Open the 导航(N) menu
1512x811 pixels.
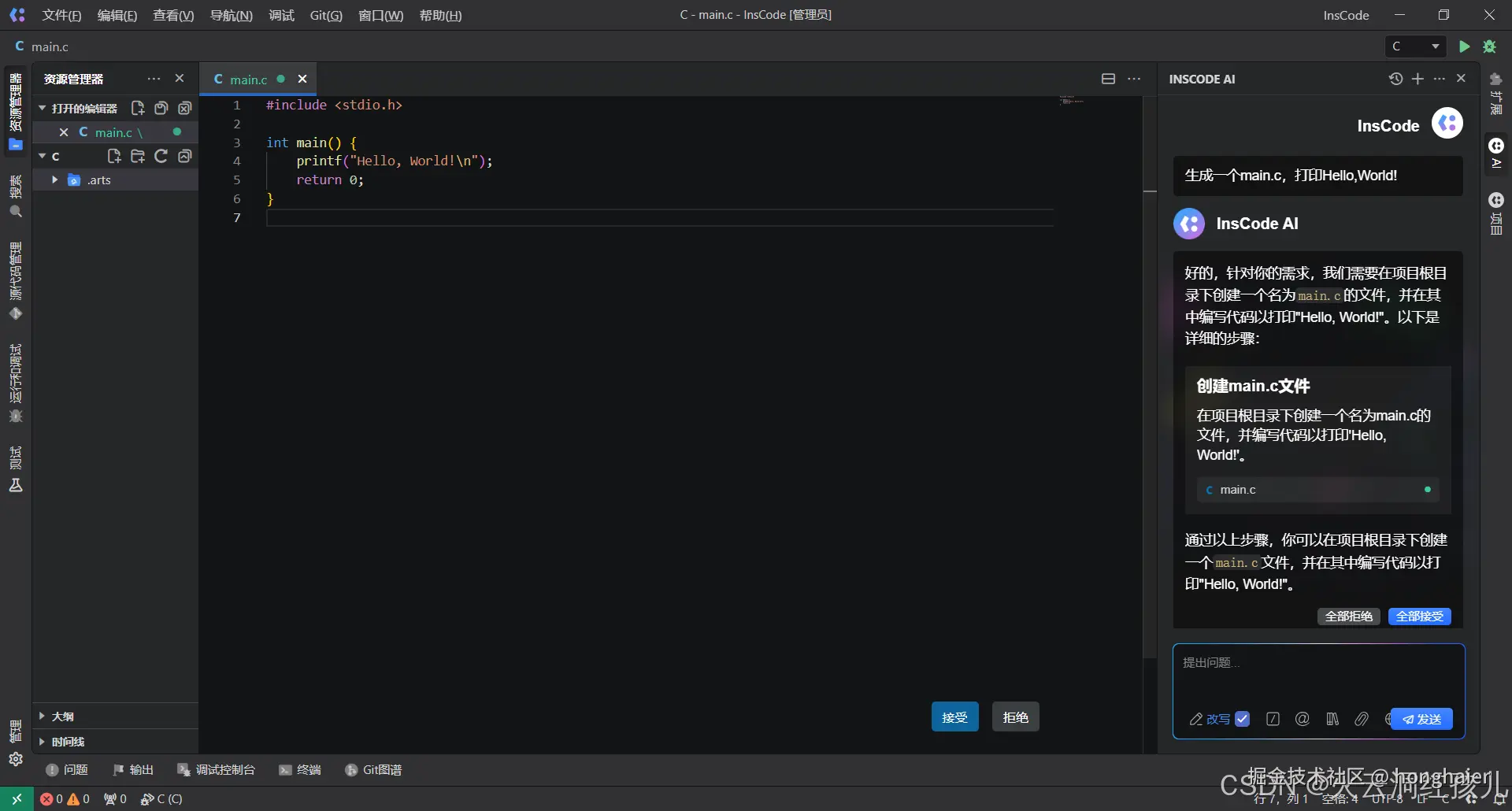[232, 15]
